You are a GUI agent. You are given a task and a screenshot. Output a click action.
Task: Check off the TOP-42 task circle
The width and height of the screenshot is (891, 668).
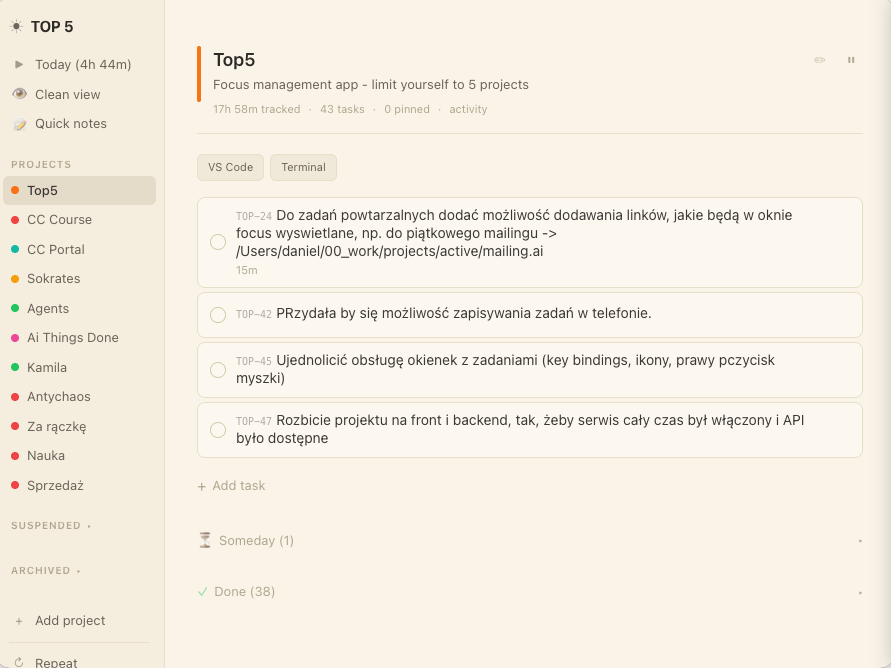pyautogui.click(x=218, y=315)
